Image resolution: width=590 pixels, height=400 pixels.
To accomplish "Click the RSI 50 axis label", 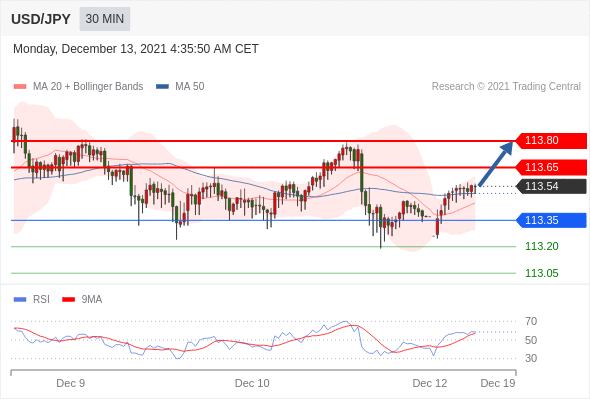I will coord(531,340).
